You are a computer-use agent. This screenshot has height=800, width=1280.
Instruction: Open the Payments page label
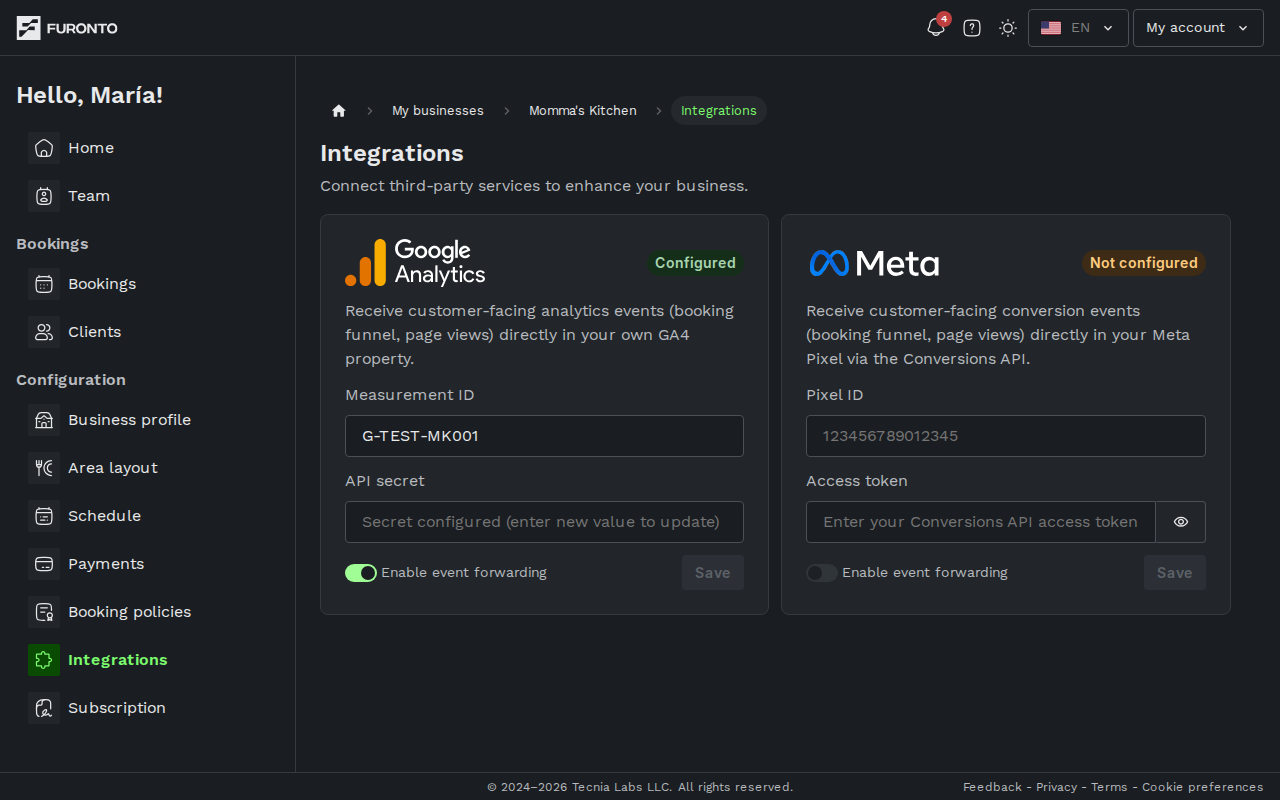(106, 564)
